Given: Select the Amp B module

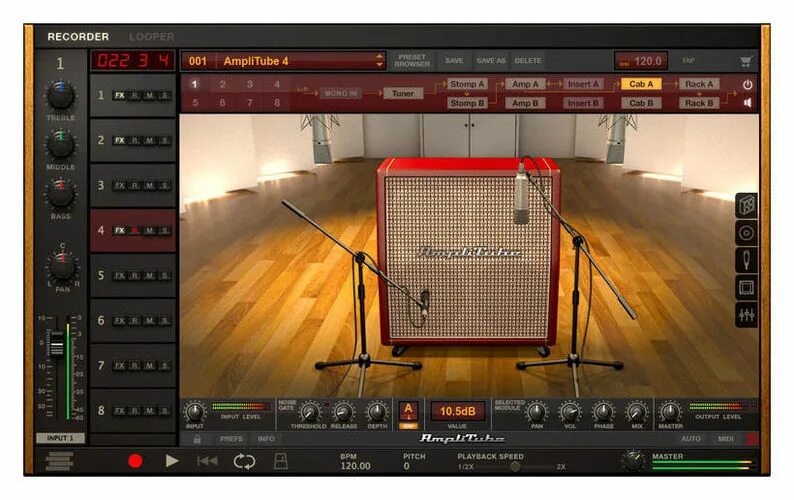Looking at the screenshot, I should click(x=525, y=103).
